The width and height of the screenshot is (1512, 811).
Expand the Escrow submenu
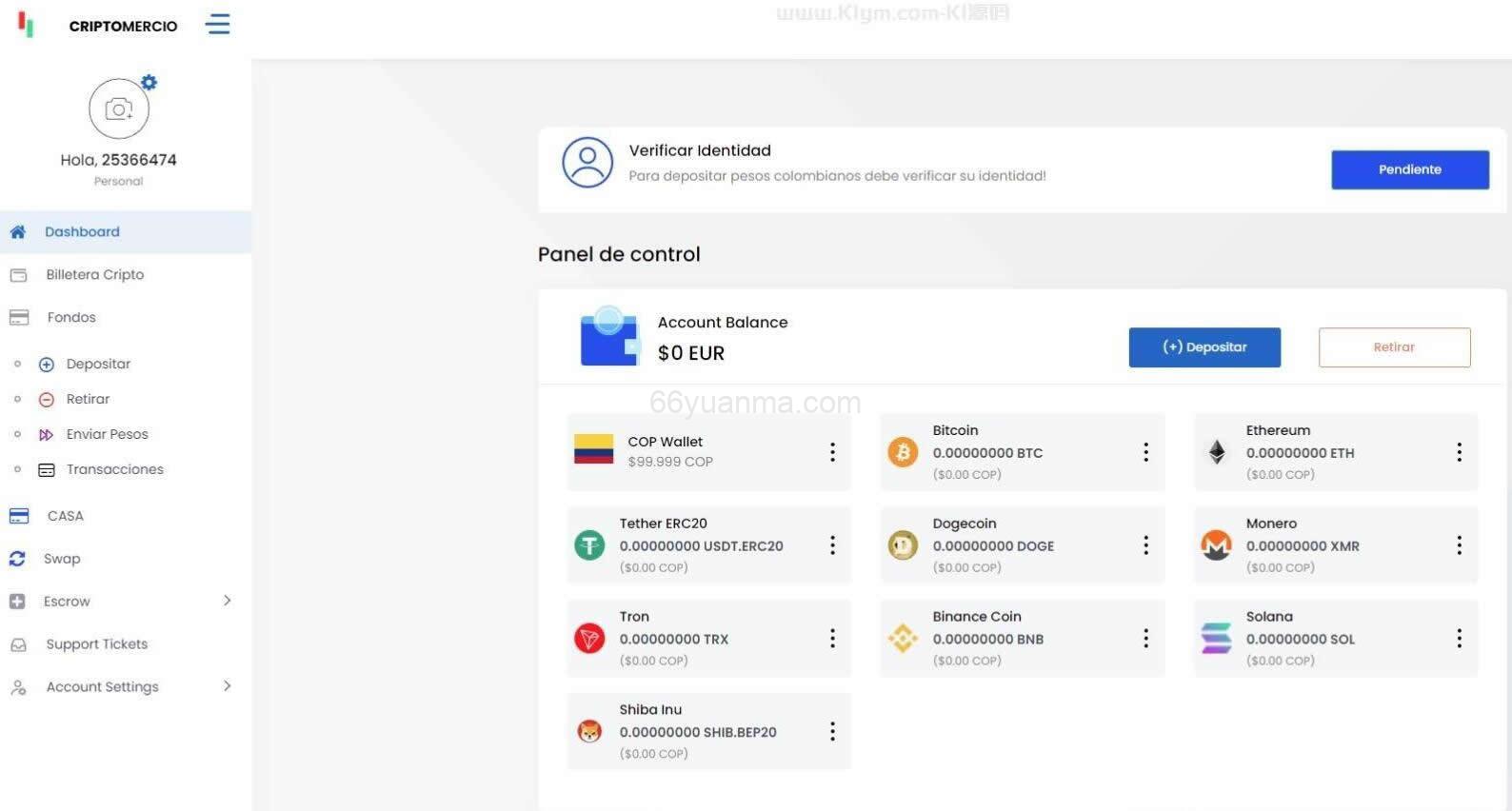(227, 601)
